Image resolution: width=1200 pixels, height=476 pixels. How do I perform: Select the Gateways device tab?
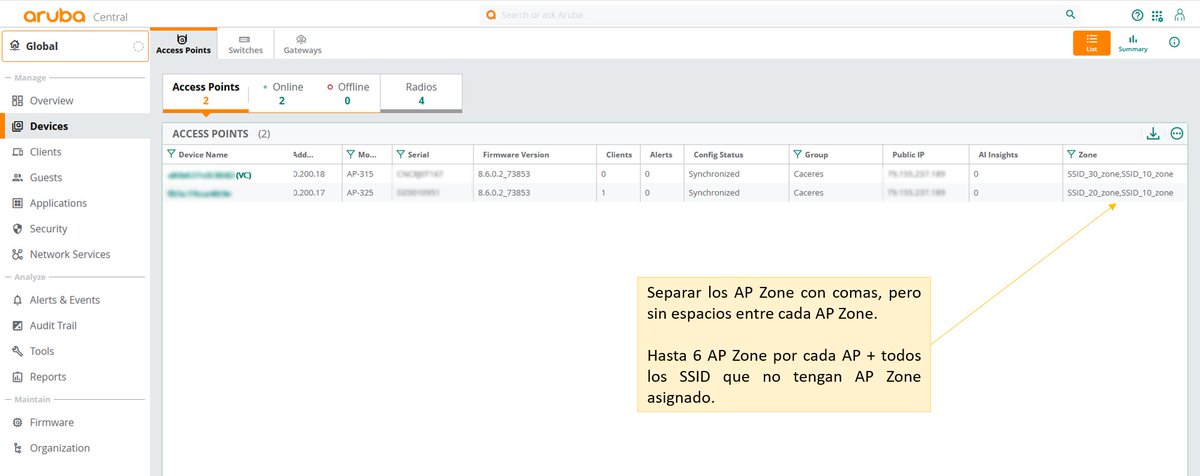(x=302, y=44)
